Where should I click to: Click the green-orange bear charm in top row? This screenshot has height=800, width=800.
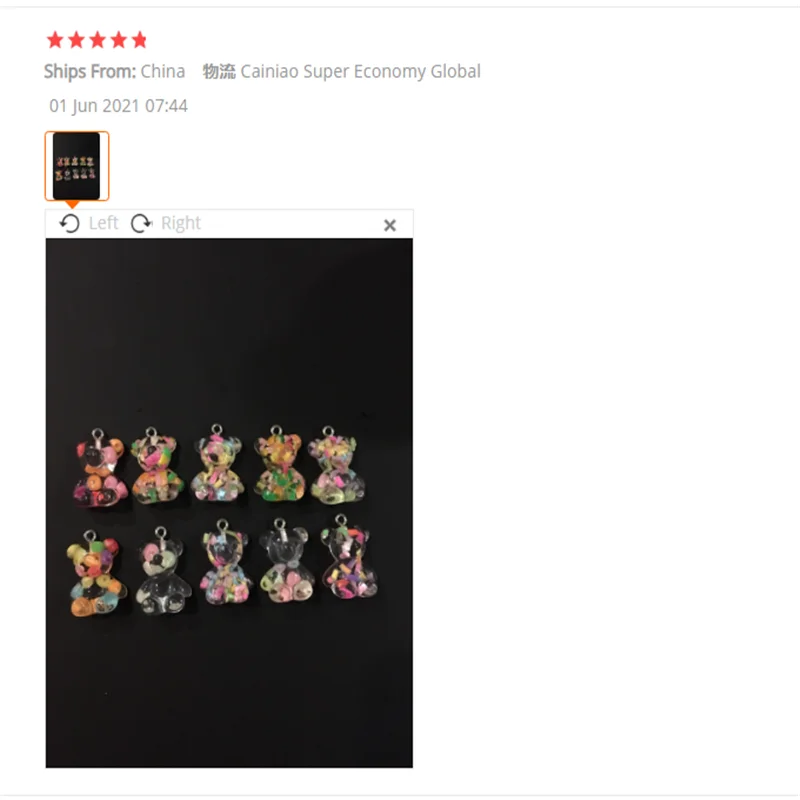pyautogui.click(x=280, y=464)
